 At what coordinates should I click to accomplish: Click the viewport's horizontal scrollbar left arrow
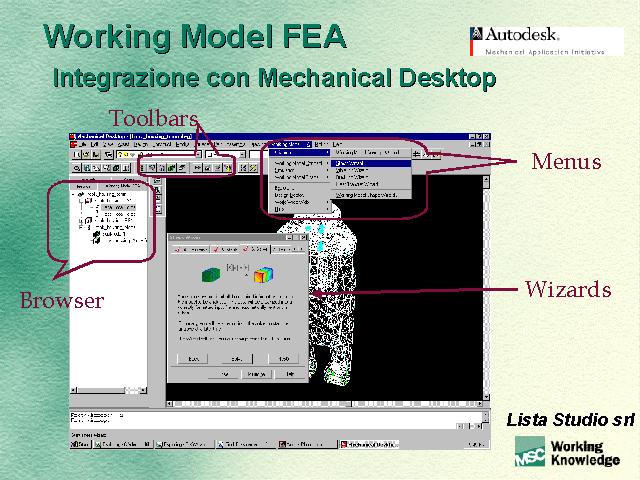coord(169,404)
